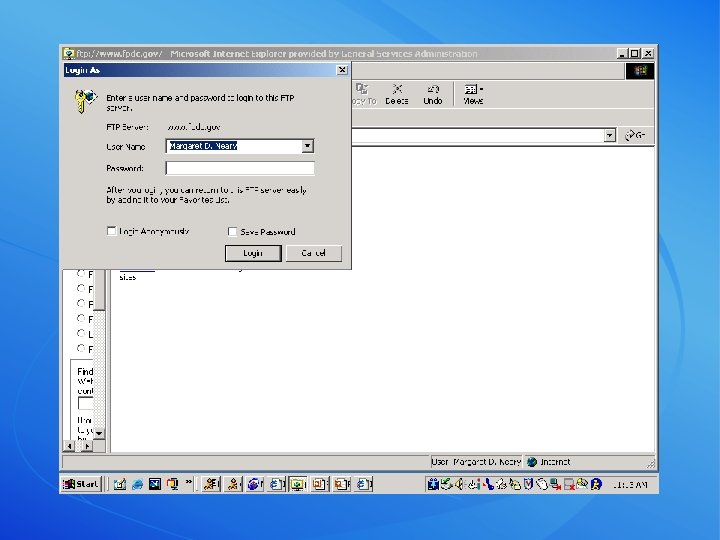Click the side panel vertical scrollbar thumb
This screenshot has width=720, height=540.
99,290
